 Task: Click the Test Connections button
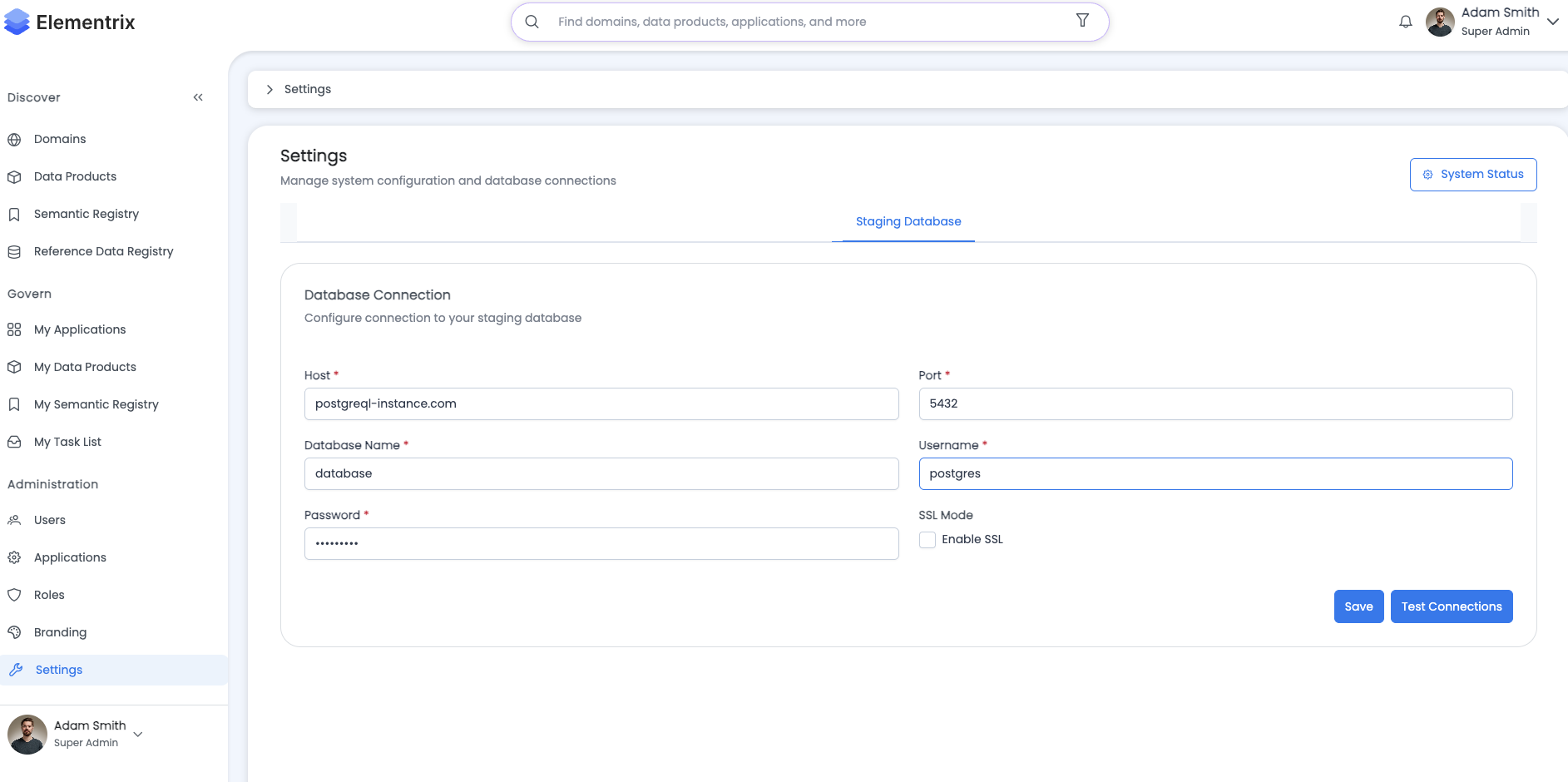(x=1451, y=607)
